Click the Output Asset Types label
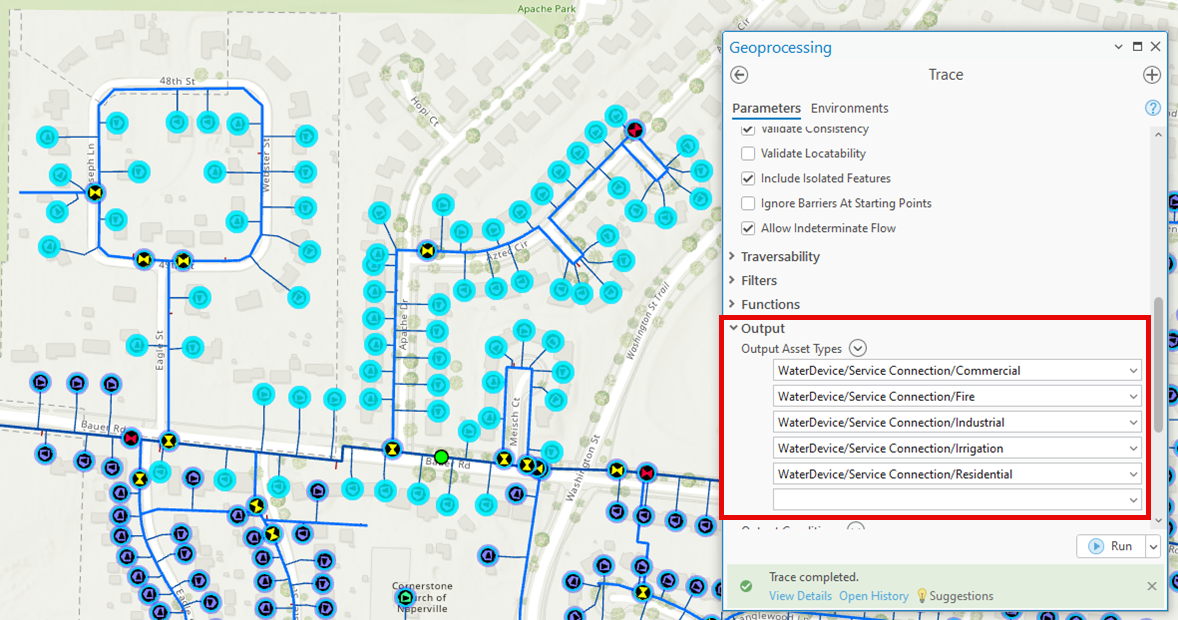This screenshot has width=1178, height=620. (792, 349)
